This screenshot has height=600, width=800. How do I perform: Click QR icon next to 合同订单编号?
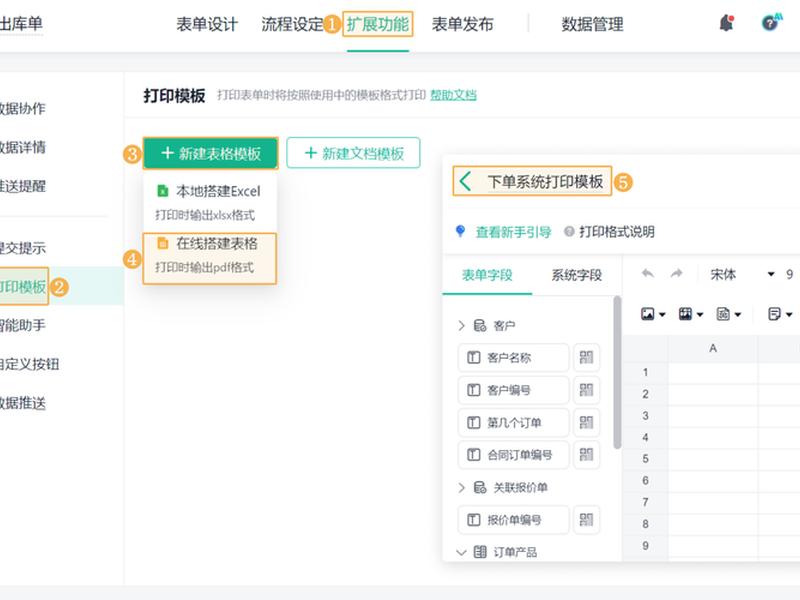coord(586,455)
